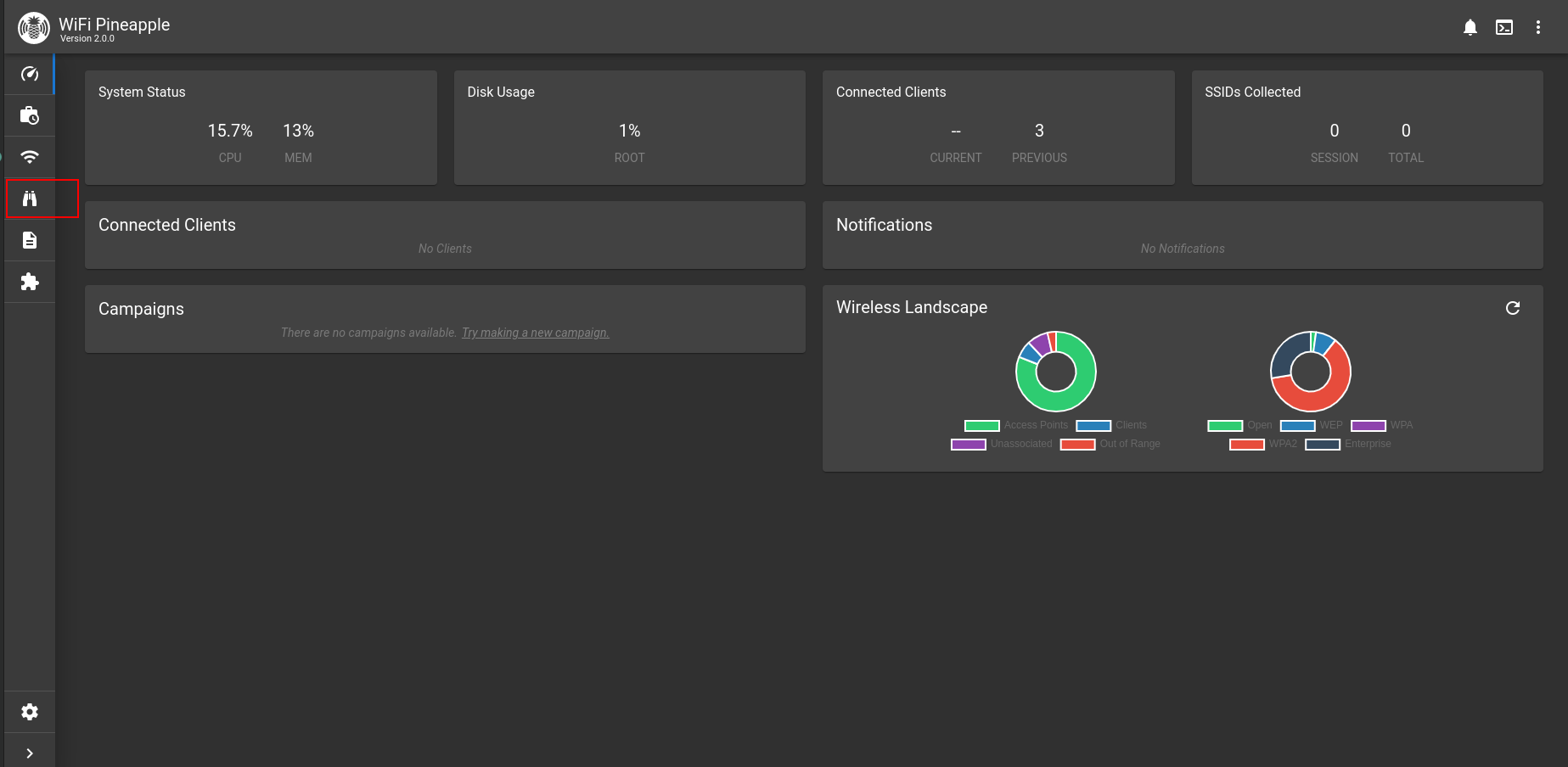Launch the web terminal icon

[x=1504, y=28]
